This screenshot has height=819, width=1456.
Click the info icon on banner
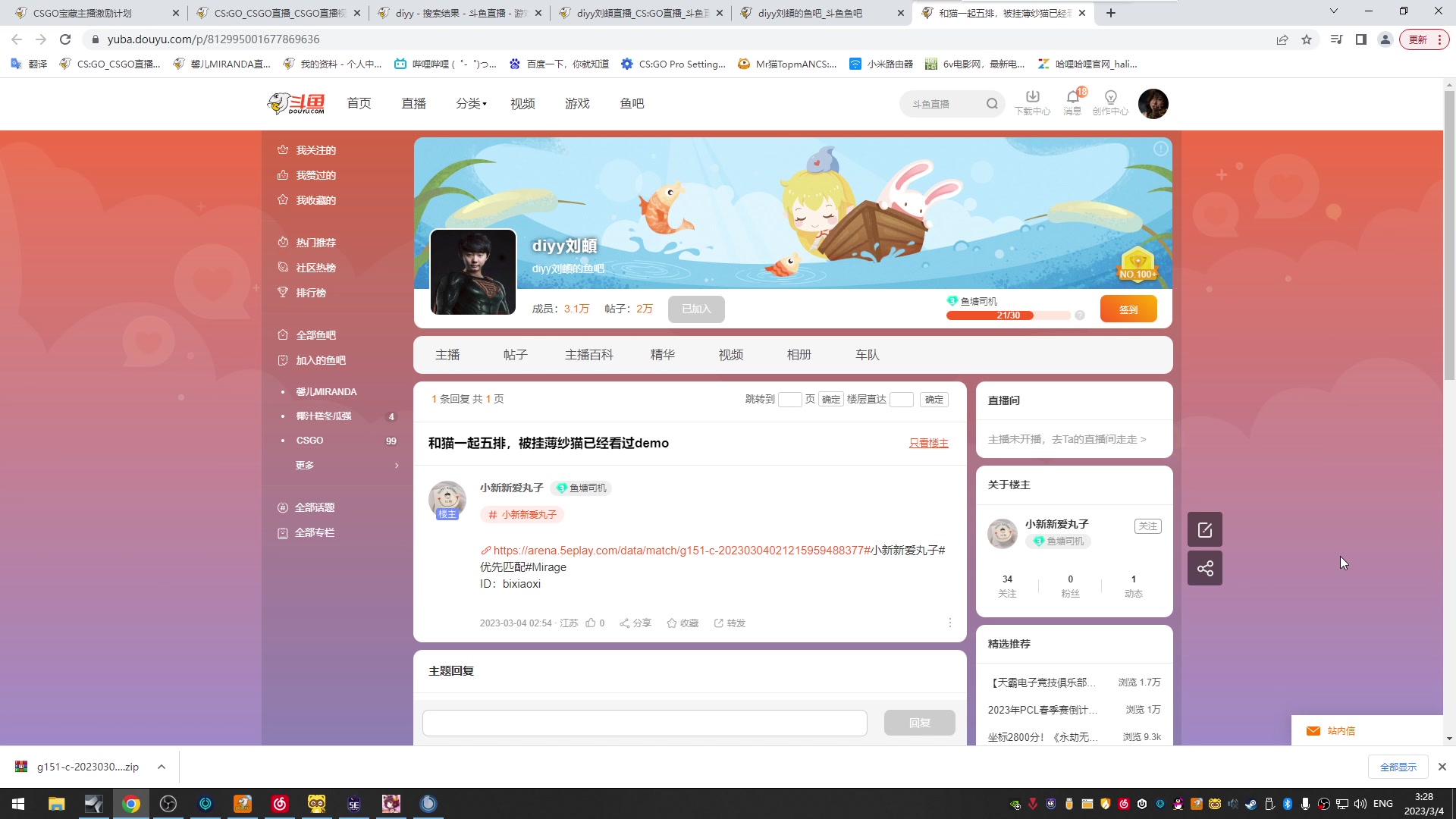1160,149
